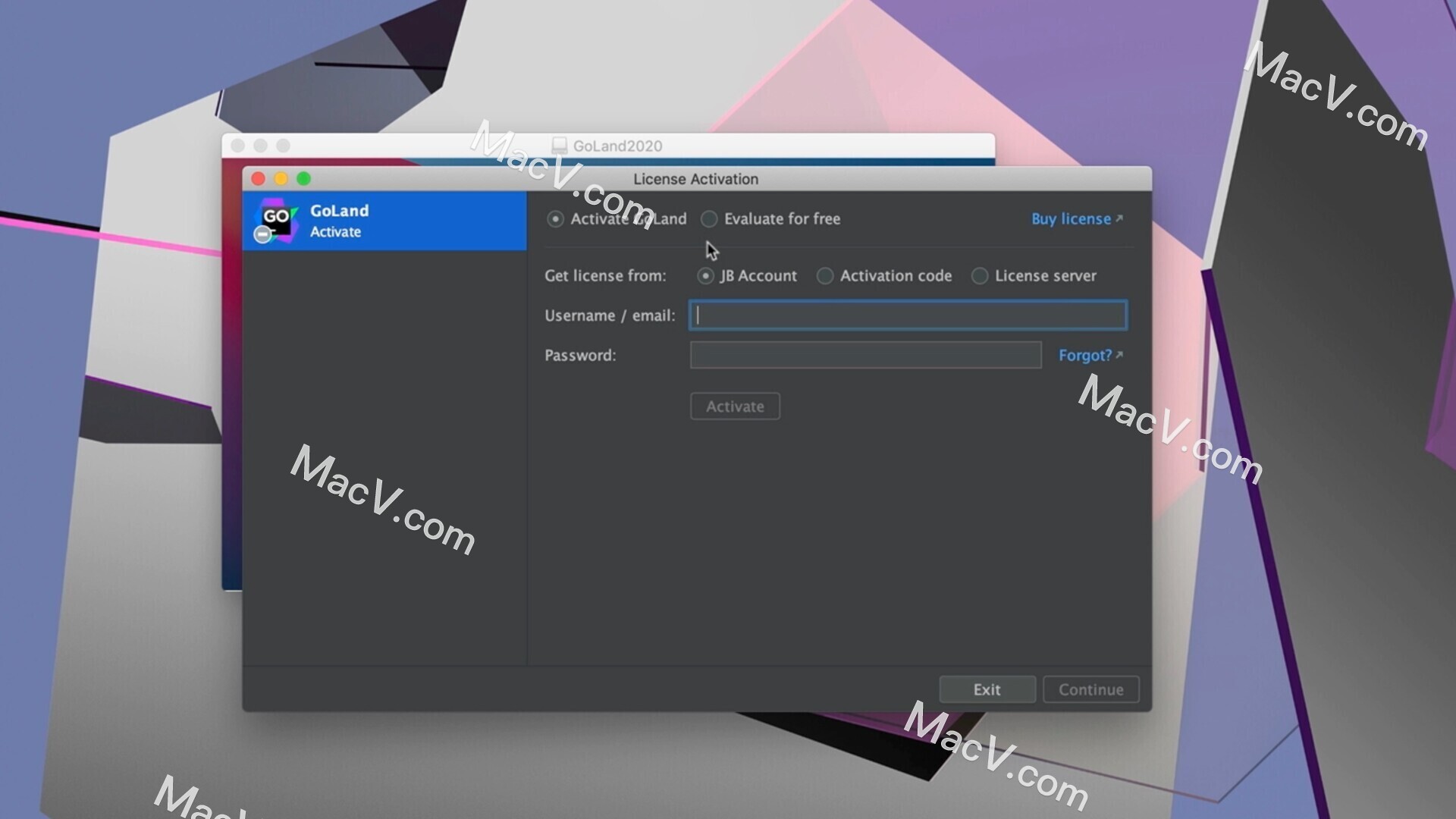1456x819 pixels.
Task: Click the License Activation title bar
Action: [x=696, y=178]
